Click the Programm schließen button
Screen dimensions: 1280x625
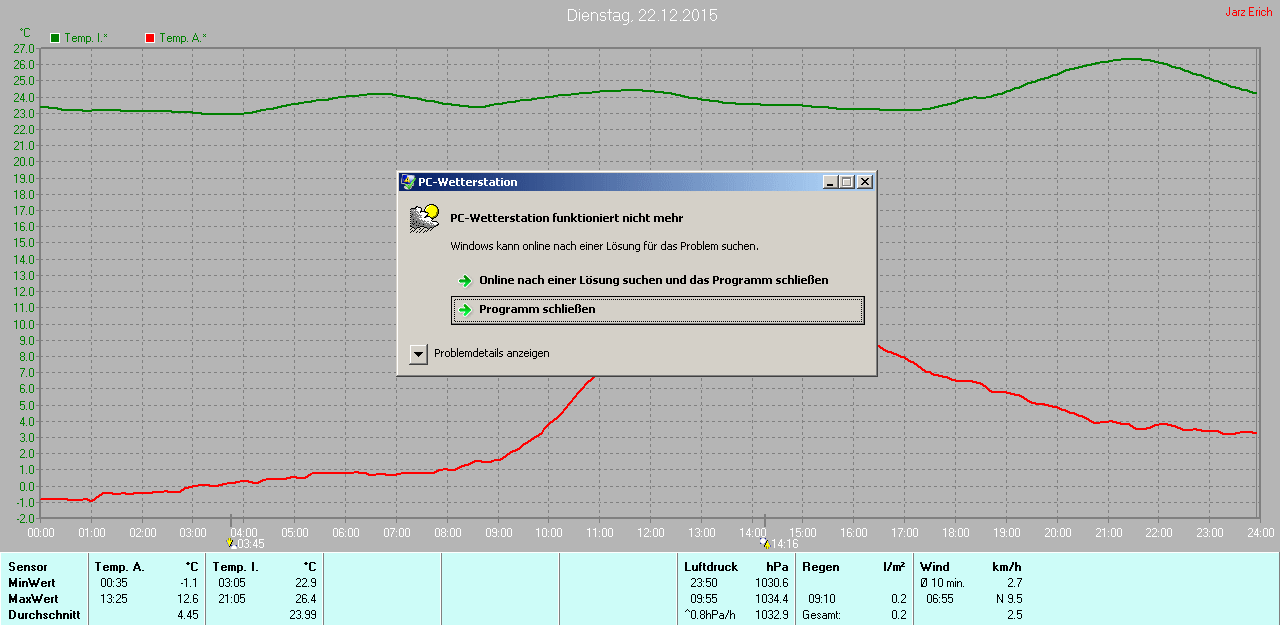[x=657, y=310]
